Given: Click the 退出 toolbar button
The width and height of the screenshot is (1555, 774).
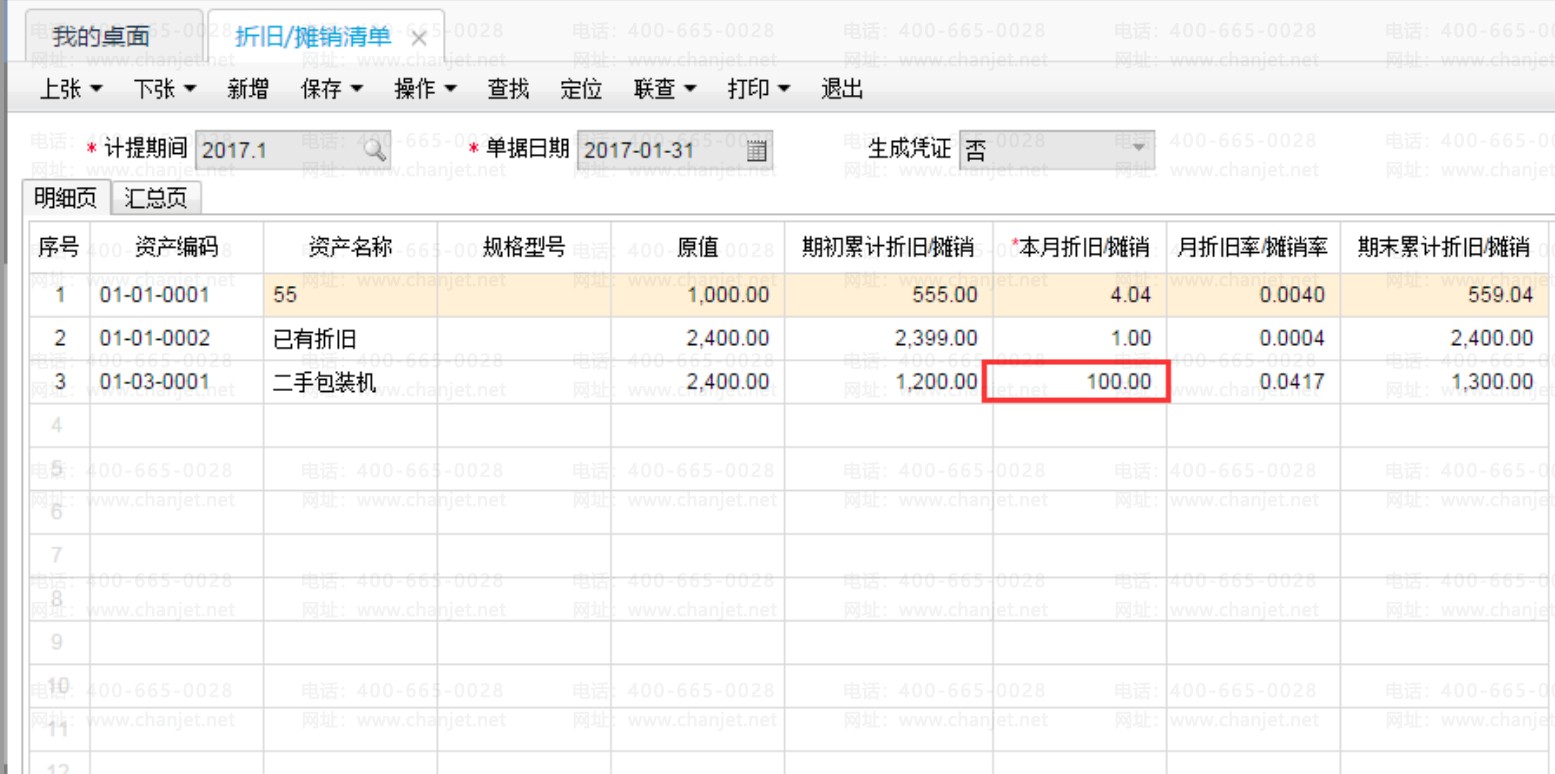Looking at the screenshot, I should coord(842,89).
